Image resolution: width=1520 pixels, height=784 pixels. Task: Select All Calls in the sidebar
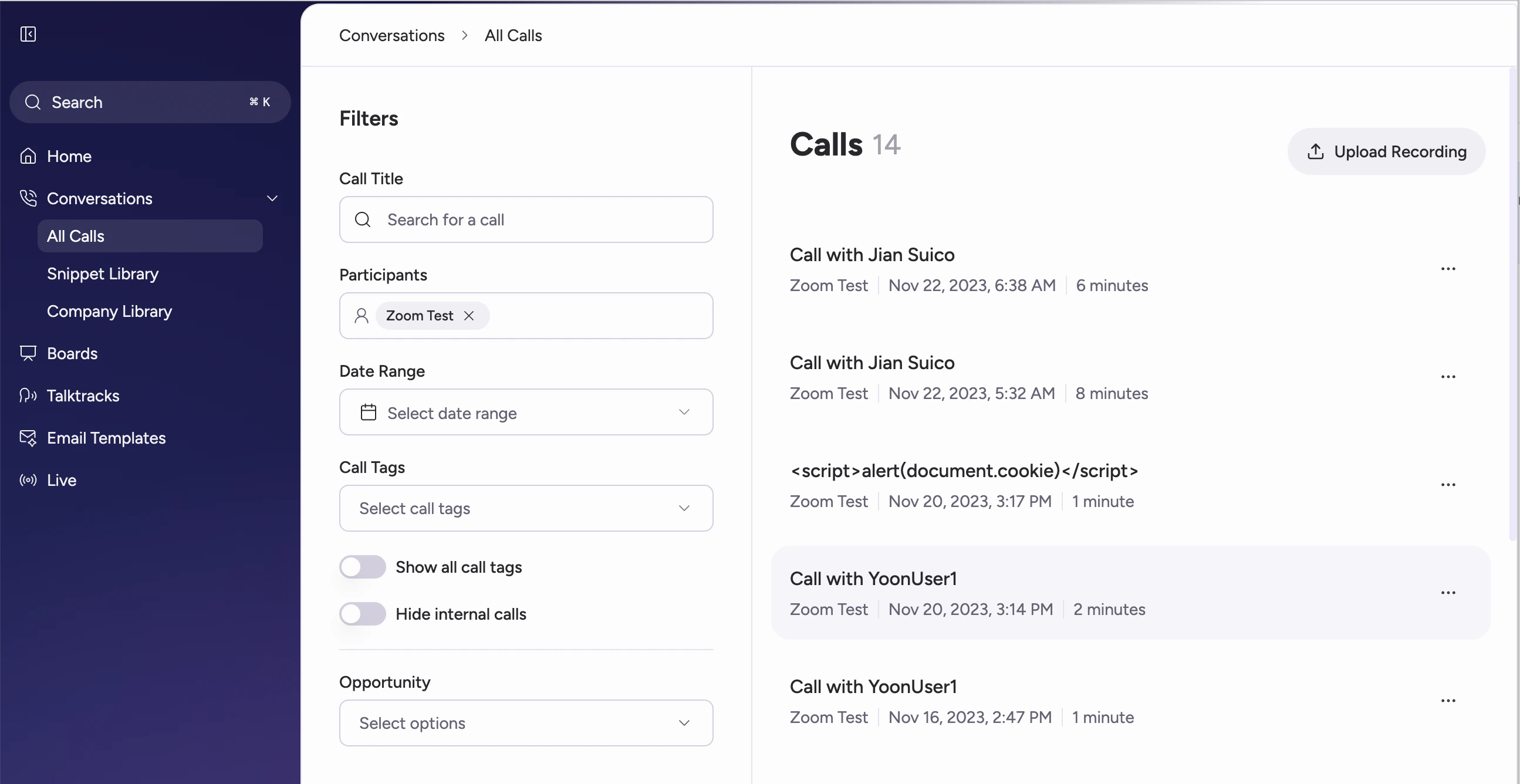pyautogui.click(x=75, y=235)
